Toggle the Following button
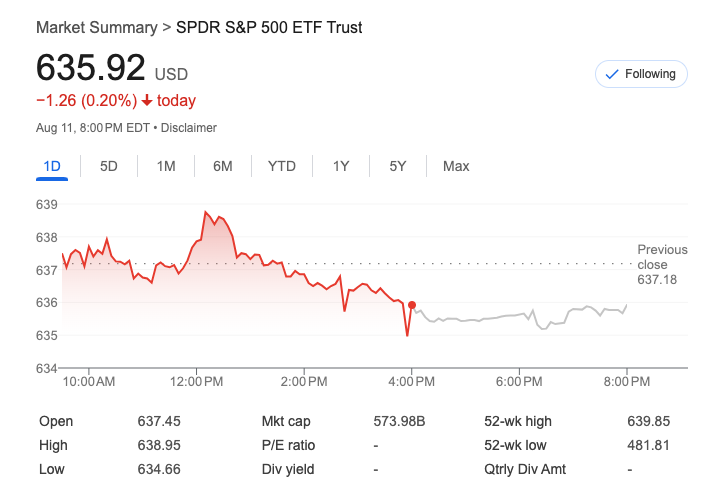 641,74
